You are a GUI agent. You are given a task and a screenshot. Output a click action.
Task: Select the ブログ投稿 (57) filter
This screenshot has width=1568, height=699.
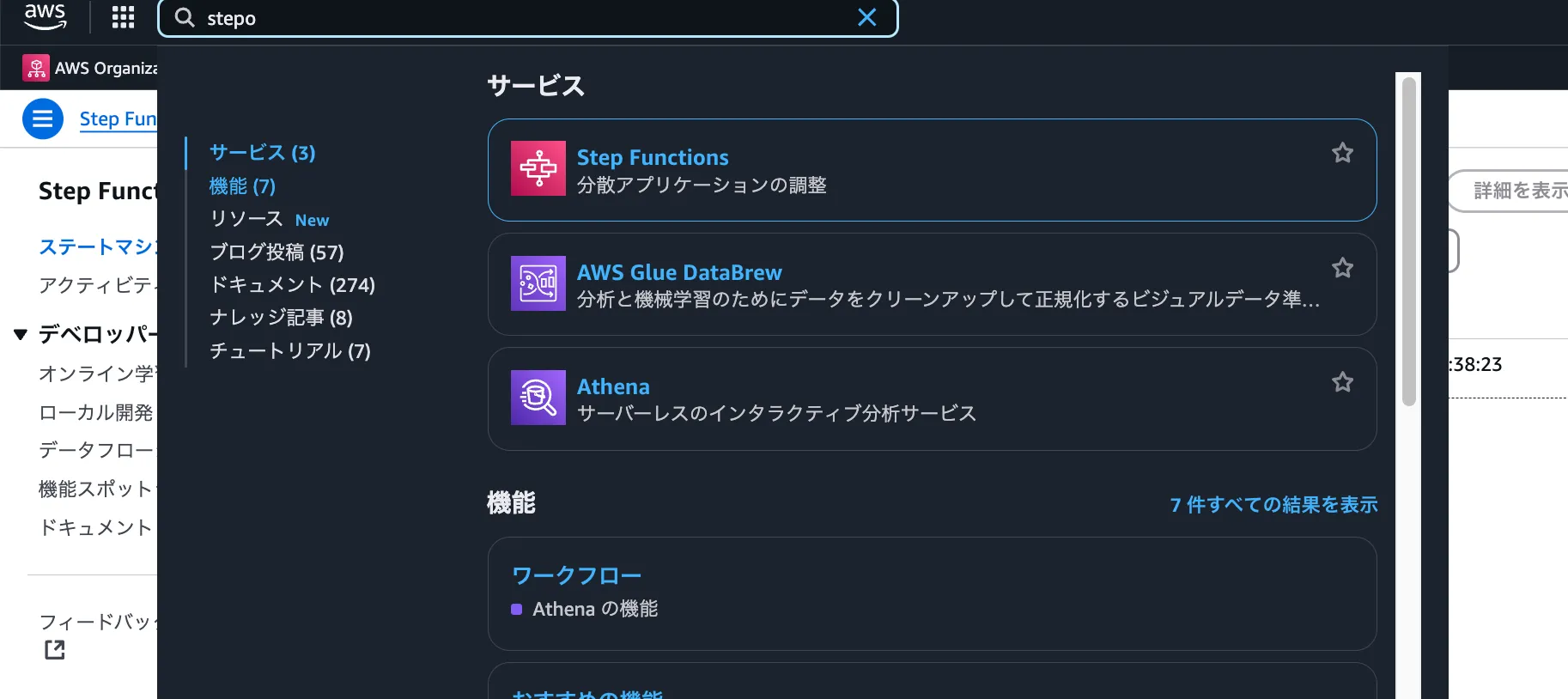tap(277, 252)
